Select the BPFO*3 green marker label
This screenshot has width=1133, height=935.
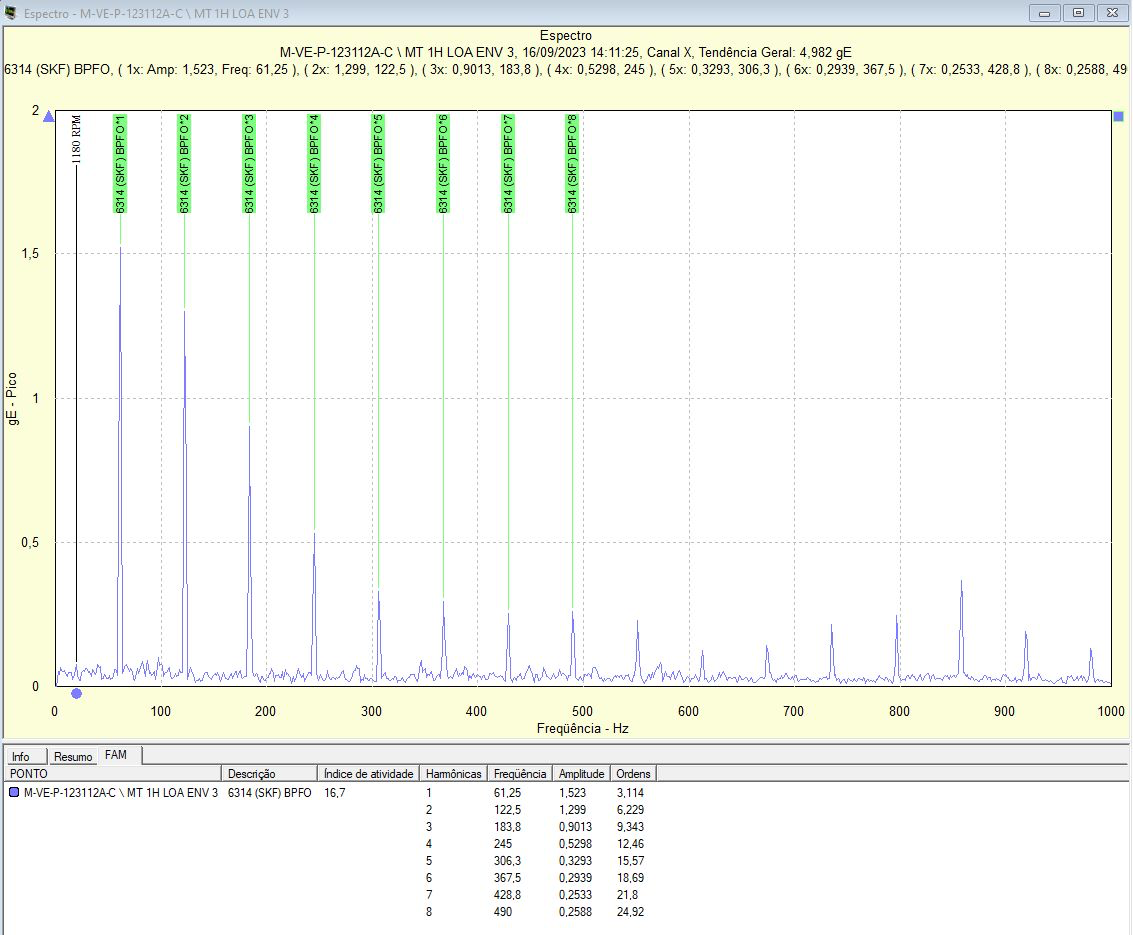[249, 164]
